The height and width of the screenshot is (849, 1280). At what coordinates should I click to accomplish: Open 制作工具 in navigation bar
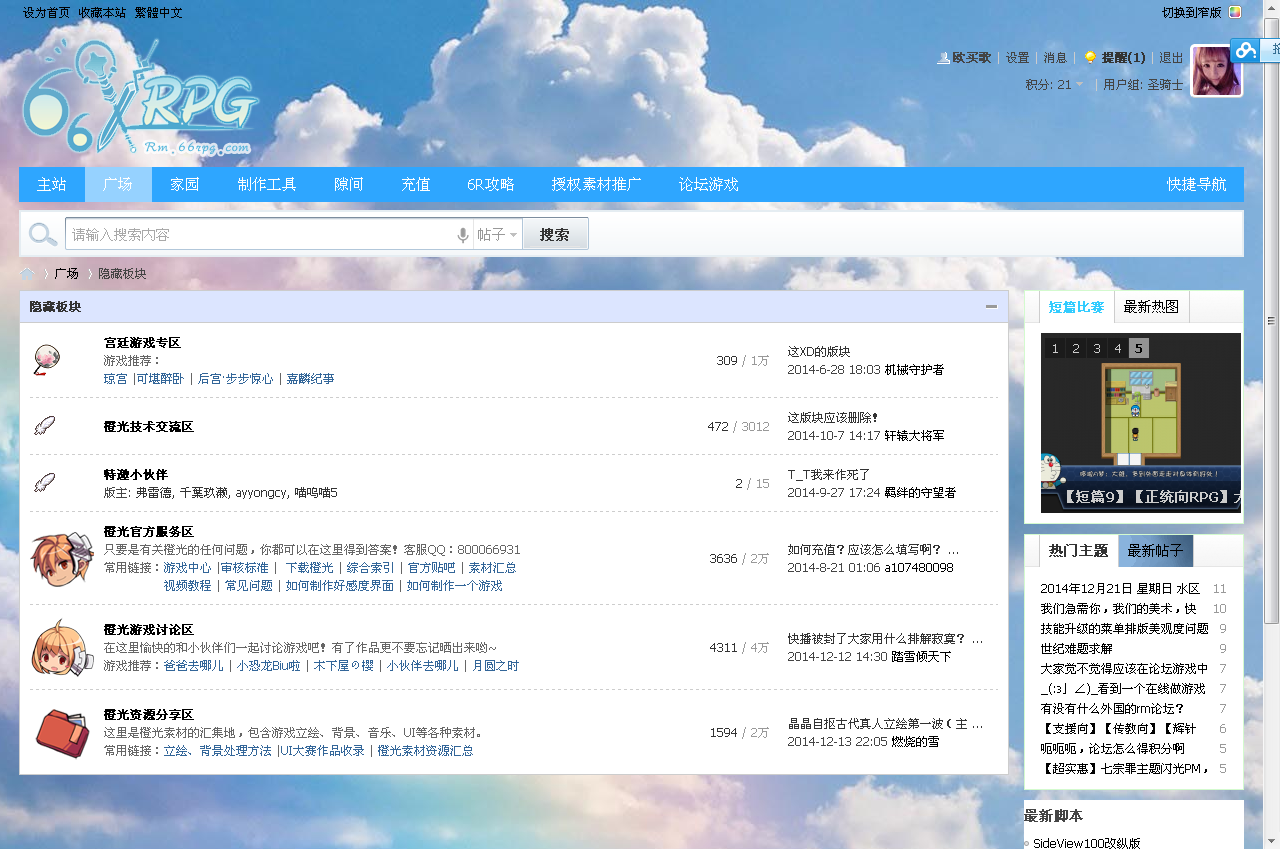tap(267, 185)
